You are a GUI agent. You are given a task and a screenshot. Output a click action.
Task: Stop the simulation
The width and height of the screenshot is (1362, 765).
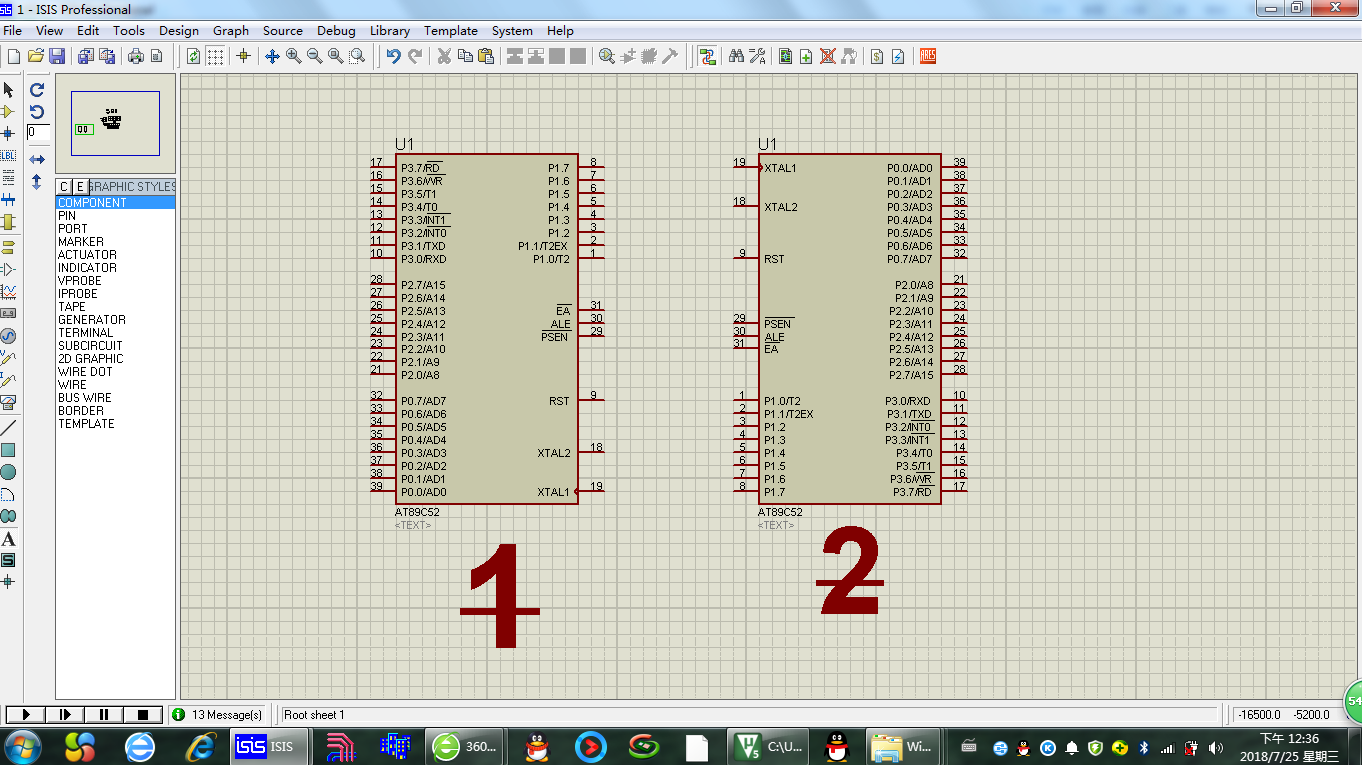(143, 714)
